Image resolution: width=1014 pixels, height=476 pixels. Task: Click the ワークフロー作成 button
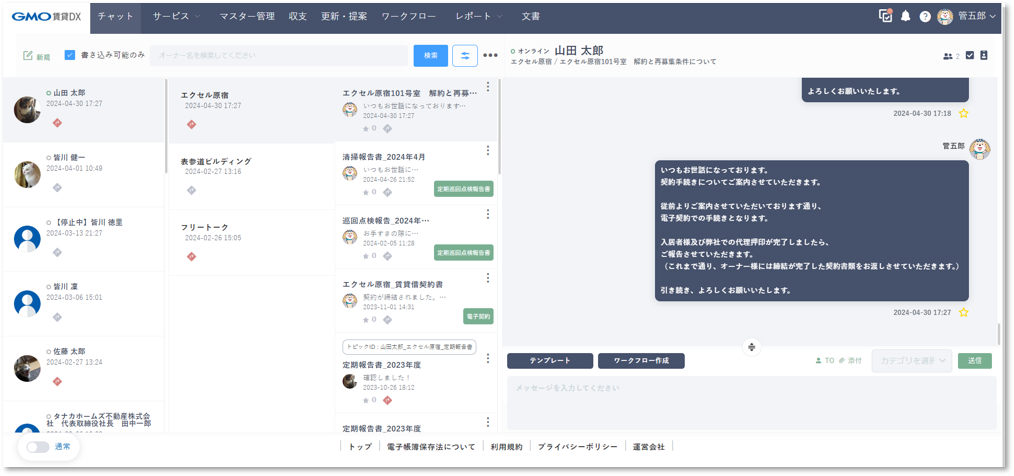(x=641, y=361)
